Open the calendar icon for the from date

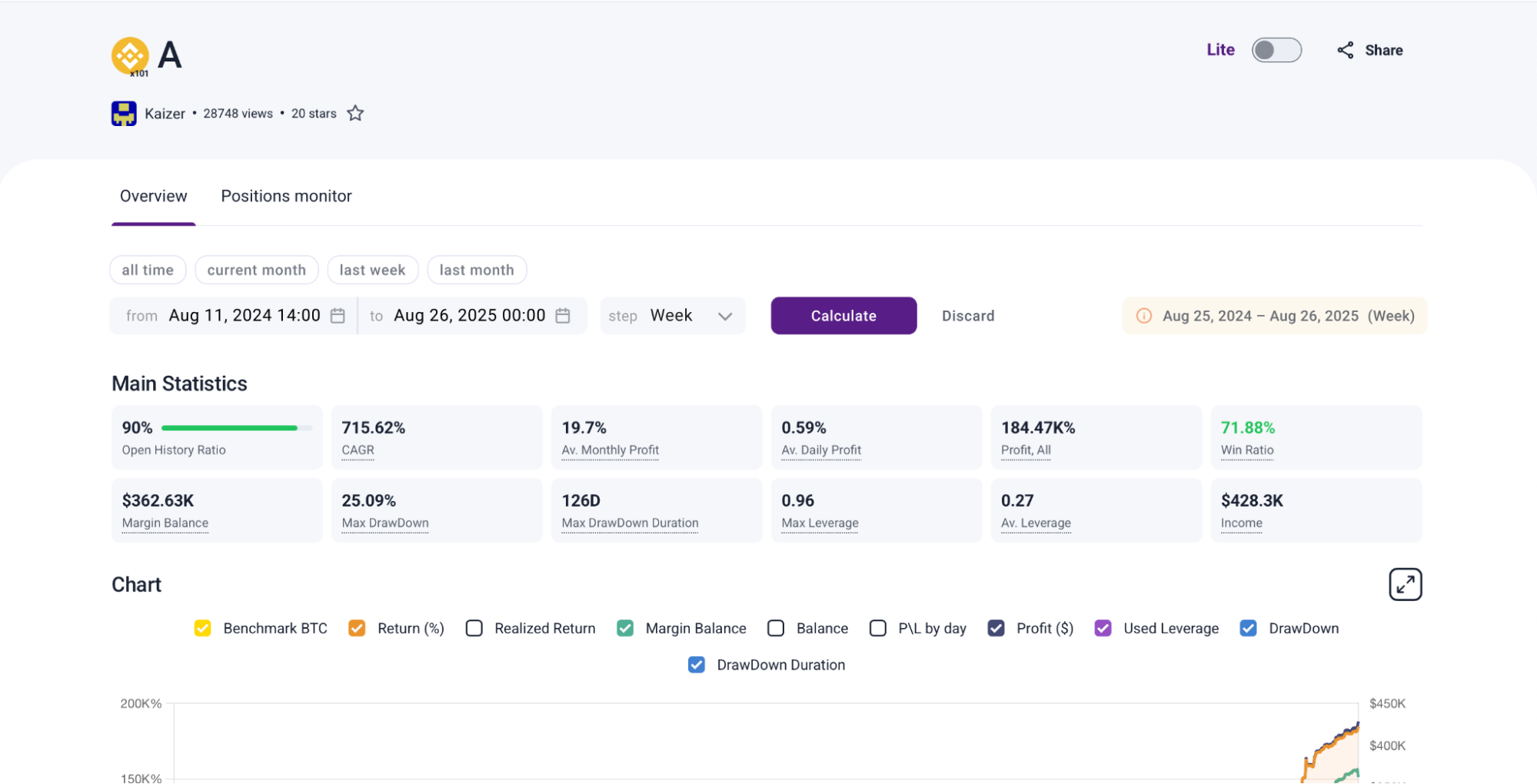338,316
